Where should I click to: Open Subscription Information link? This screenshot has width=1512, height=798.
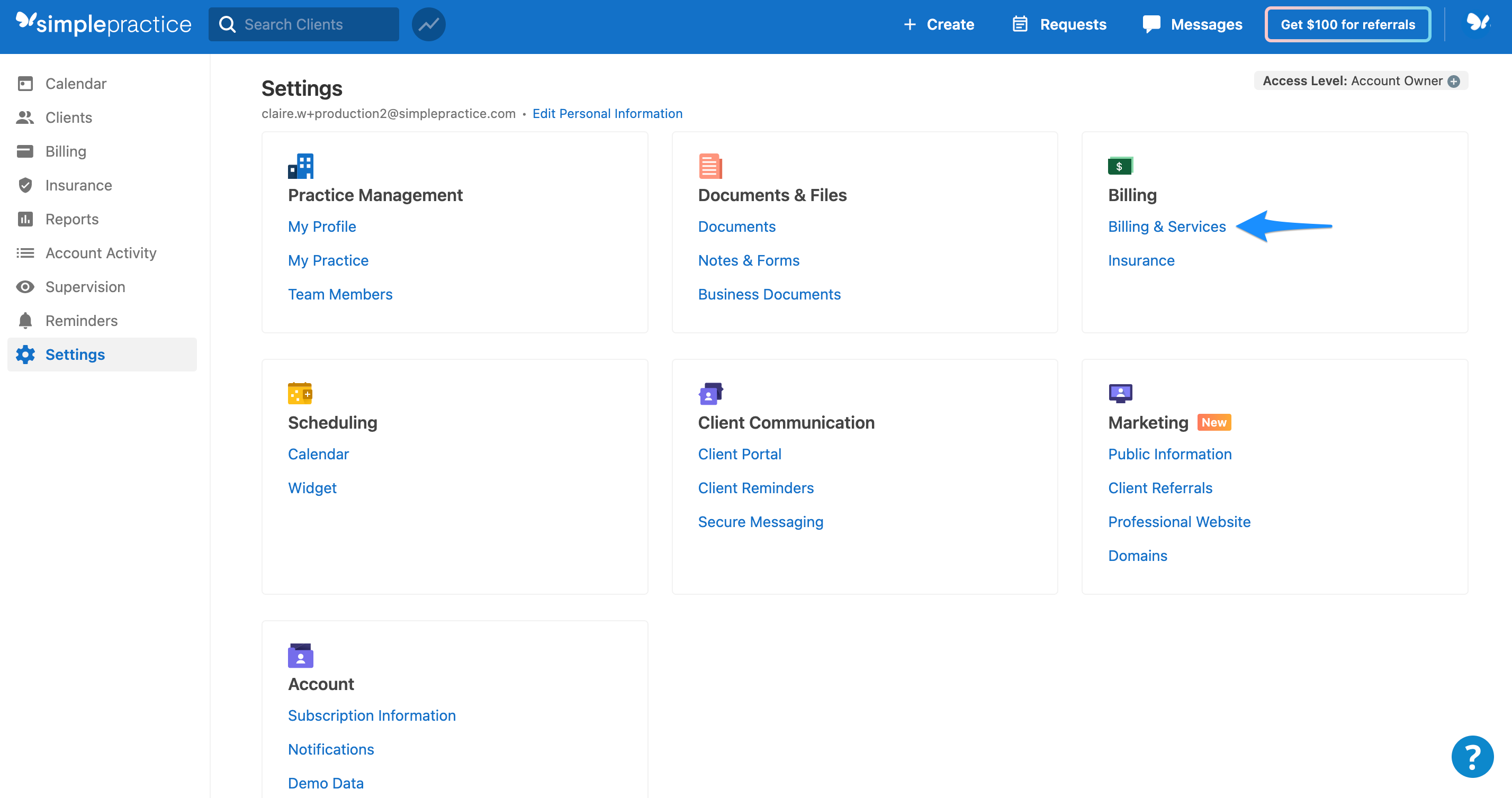tap(372, 715)
